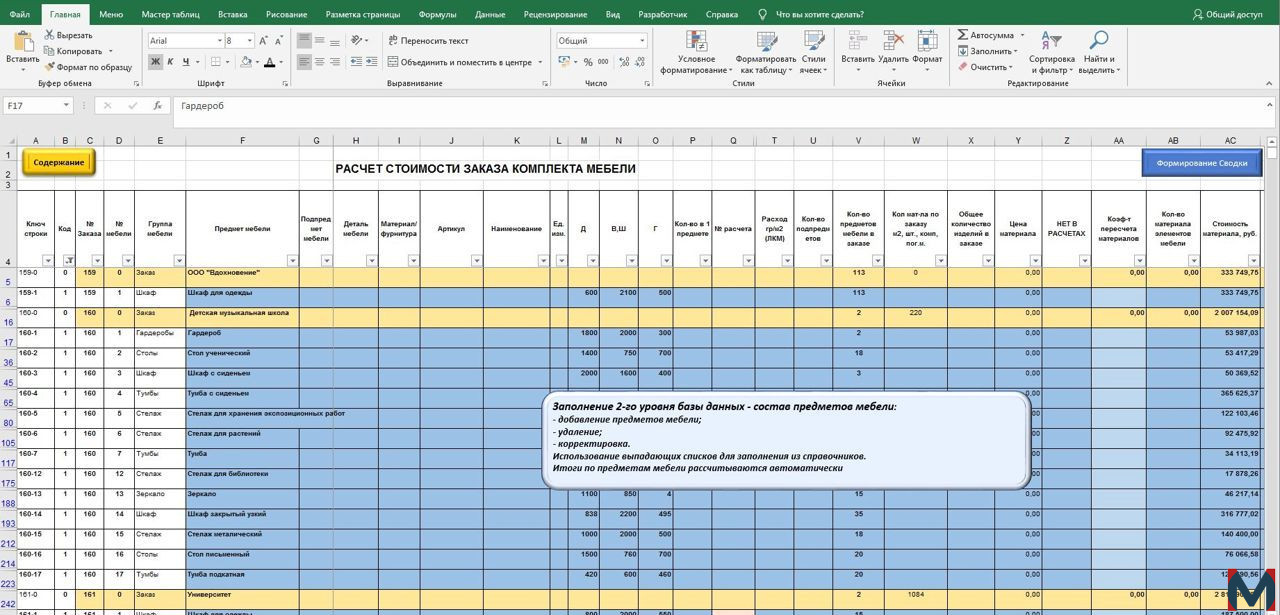The image size is (1280, 615).
Task: Click Заполнить fill command
Action: coord(987,51)
